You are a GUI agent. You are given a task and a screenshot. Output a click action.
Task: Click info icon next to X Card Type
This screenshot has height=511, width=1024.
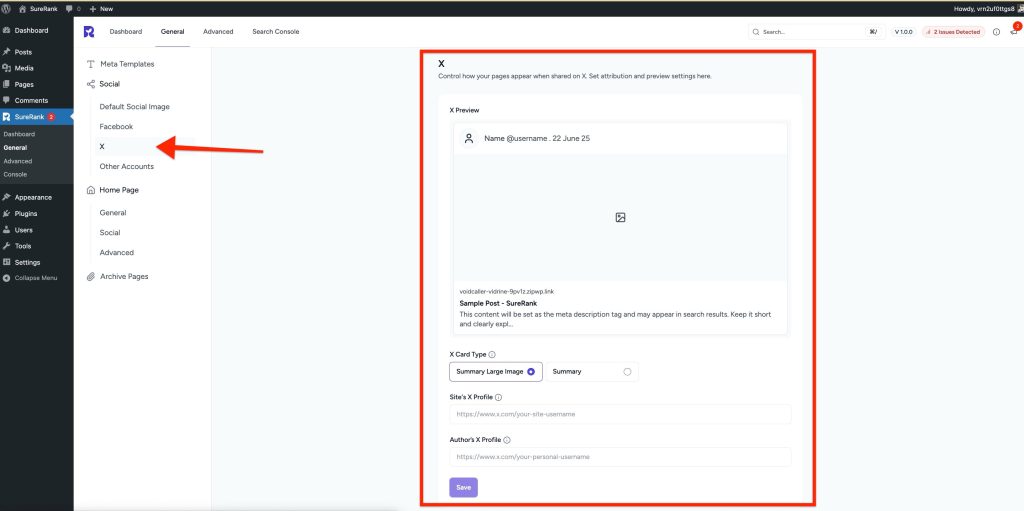(492, 355)
